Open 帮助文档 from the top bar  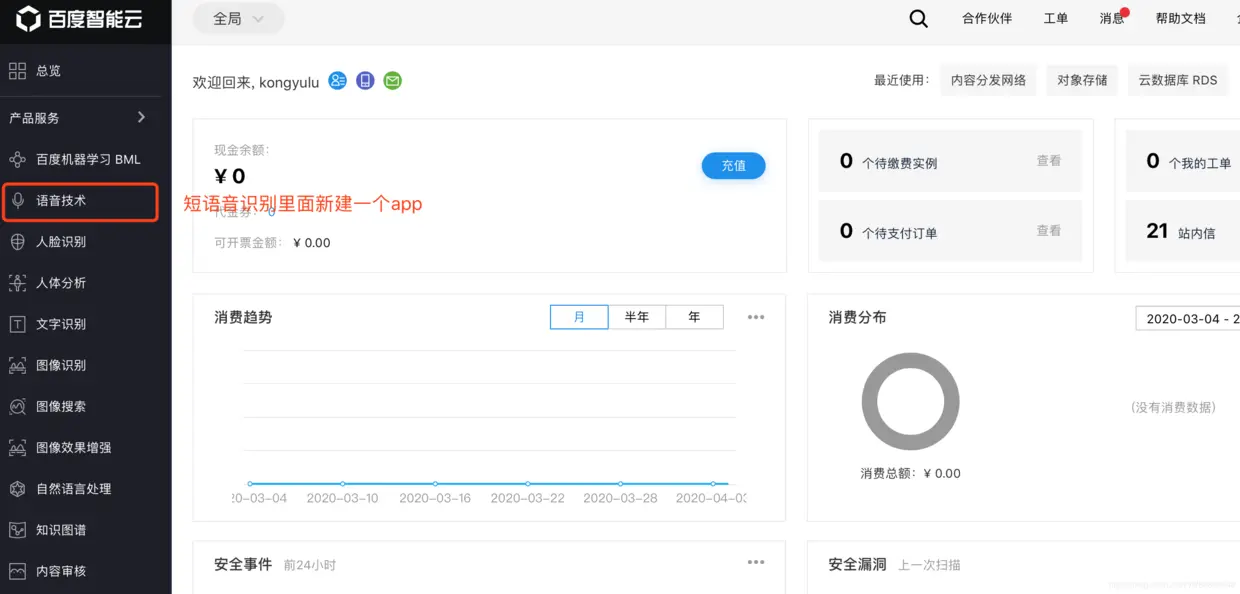1180,18
